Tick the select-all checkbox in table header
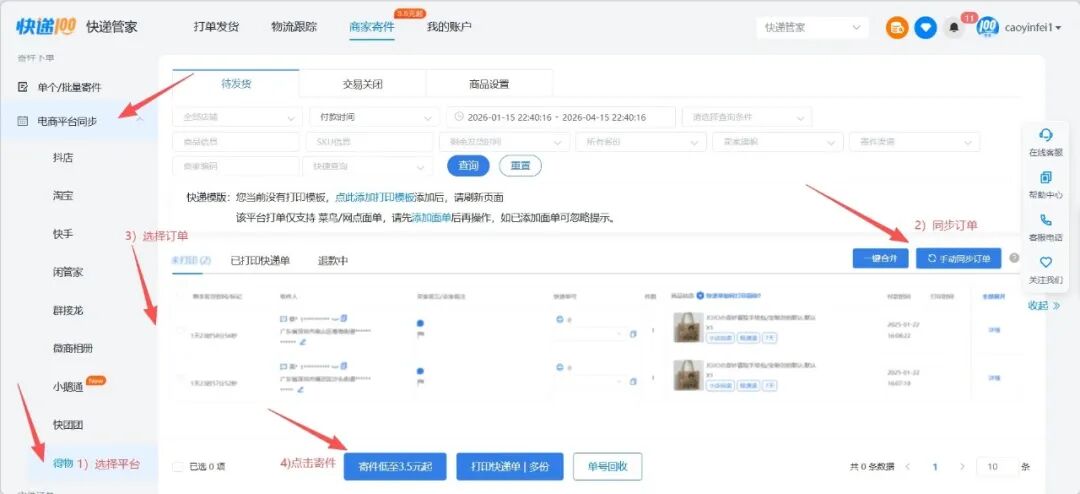 click(x=182, y=296)
